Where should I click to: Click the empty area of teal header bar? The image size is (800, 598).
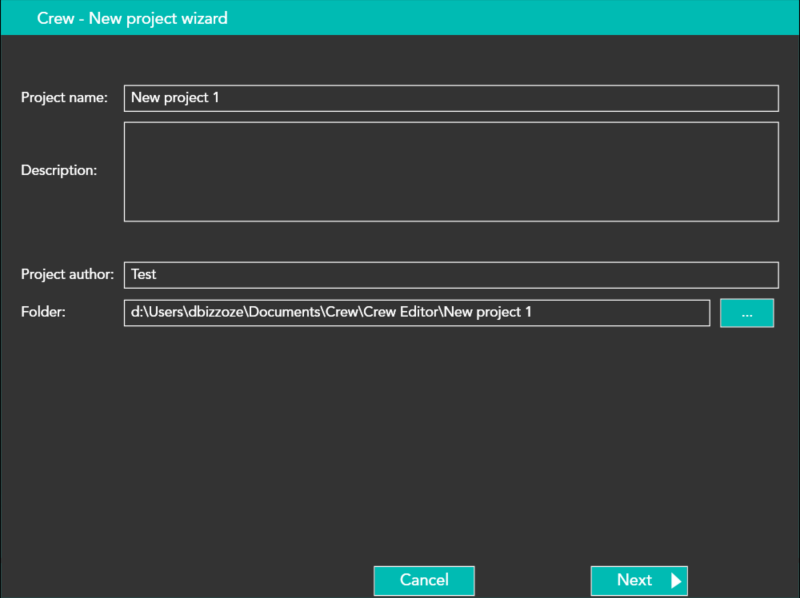pyautogui.click(x=520, y=18)
